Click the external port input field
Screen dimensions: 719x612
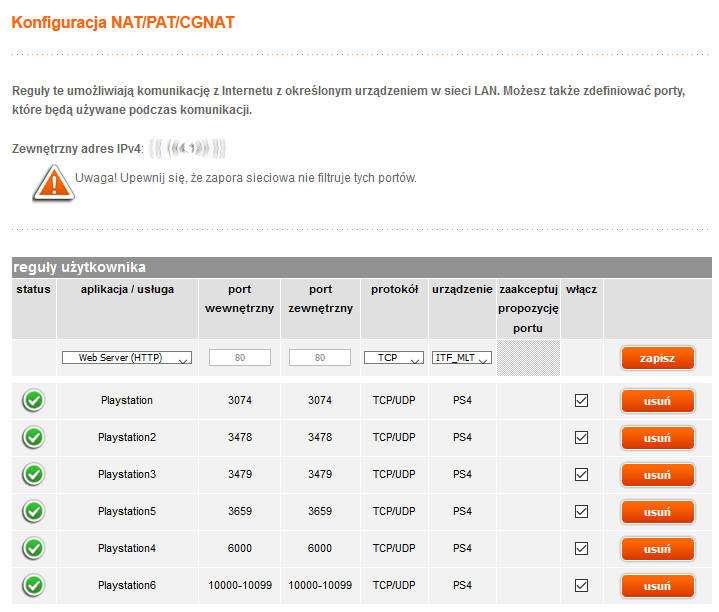click(320, 358)
